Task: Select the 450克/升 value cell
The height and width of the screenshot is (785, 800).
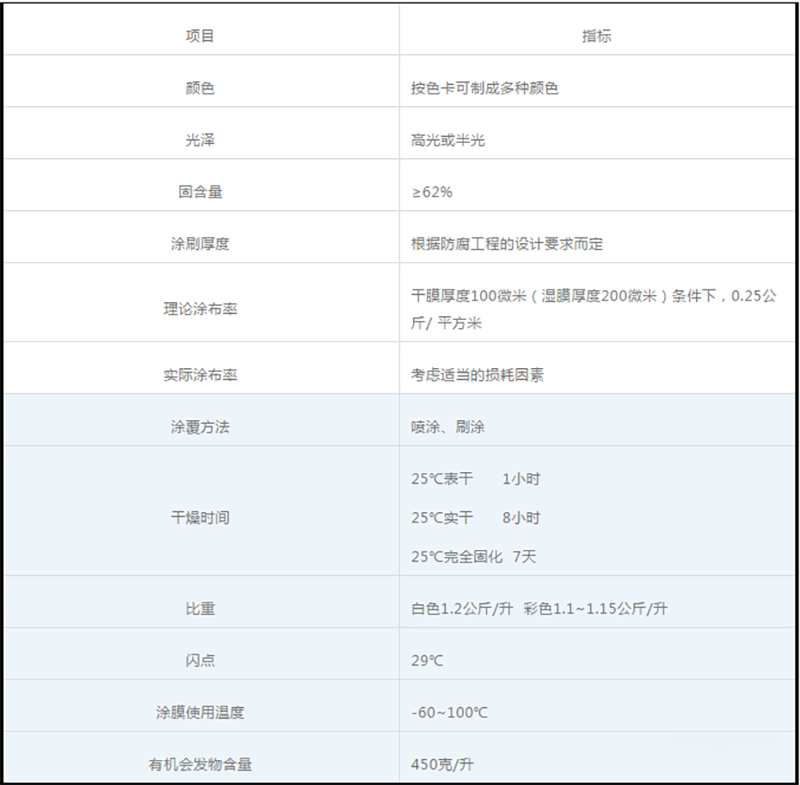Action: tap(442, 765)
